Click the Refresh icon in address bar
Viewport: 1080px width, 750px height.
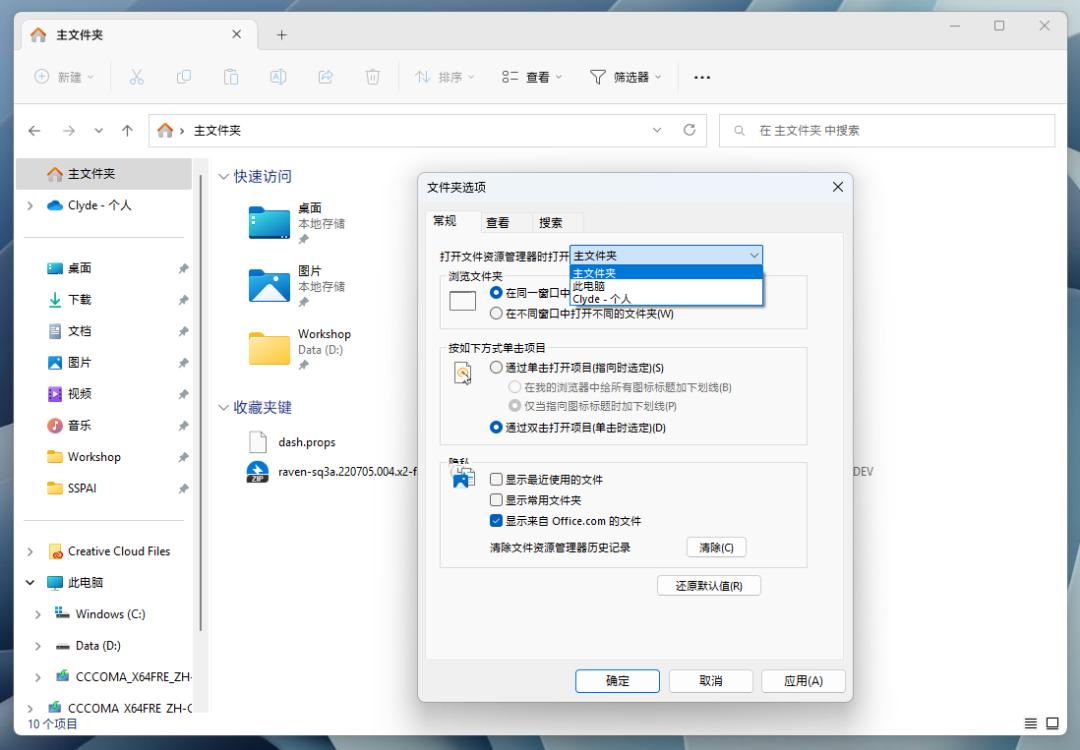pyautogui.click(x=689, y=130)
